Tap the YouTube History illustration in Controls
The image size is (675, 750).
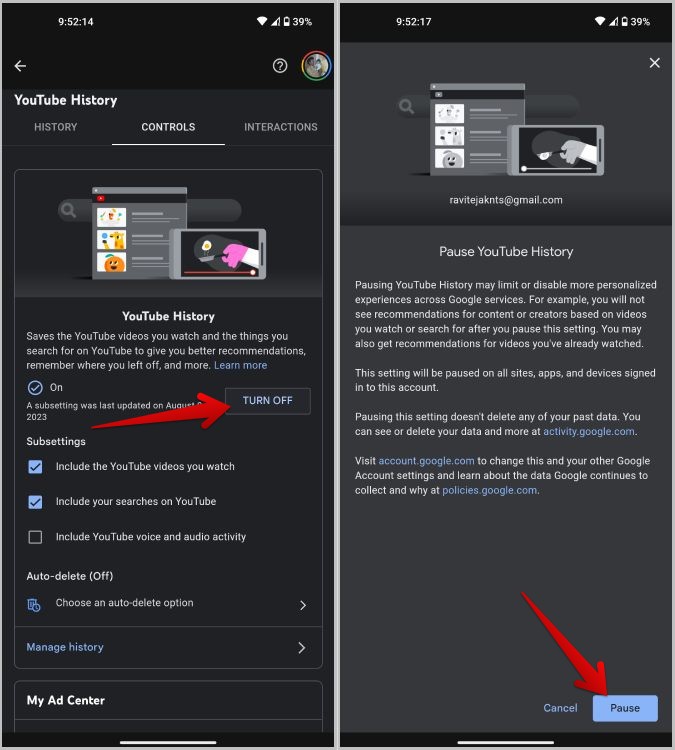pyautogui.click(x=163, y=233)
